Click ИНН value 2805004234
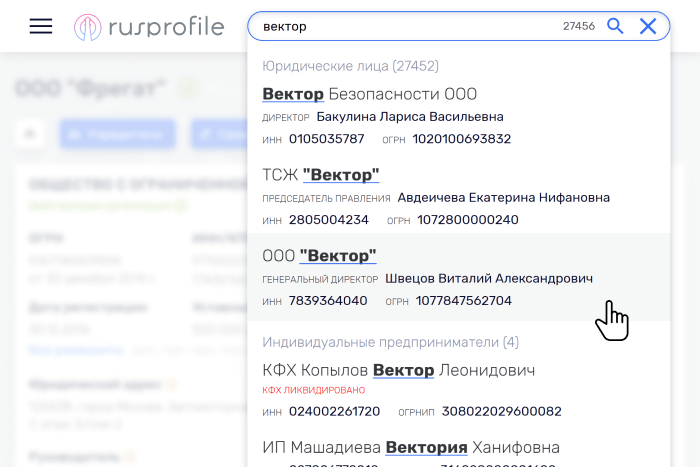 pyautogui.click(x=329, y=220)
